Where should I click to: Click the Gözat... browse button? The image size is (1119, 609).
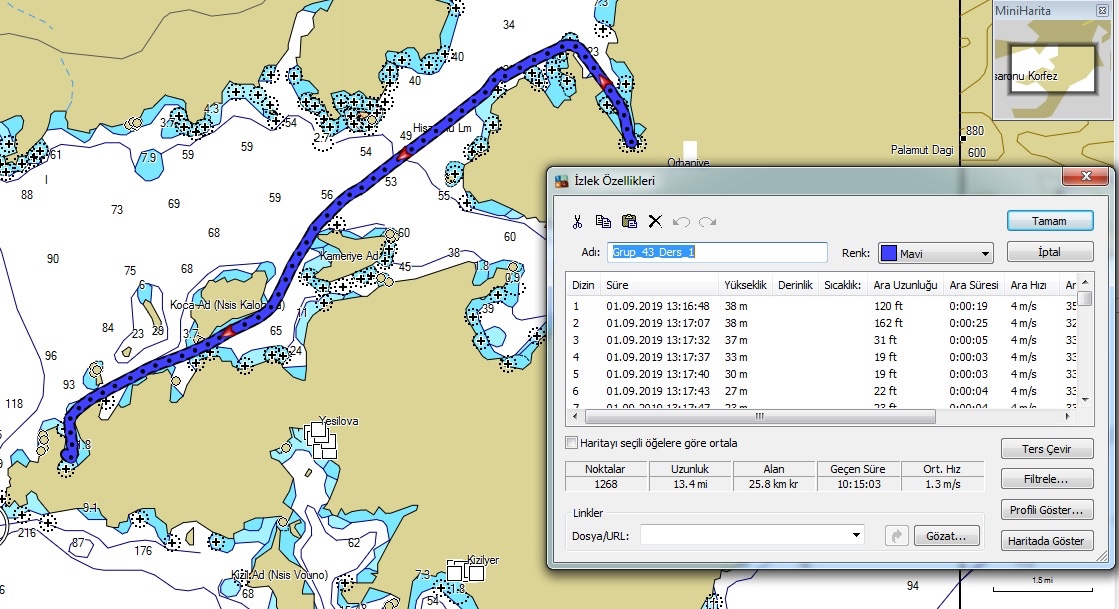click(946, 535)
